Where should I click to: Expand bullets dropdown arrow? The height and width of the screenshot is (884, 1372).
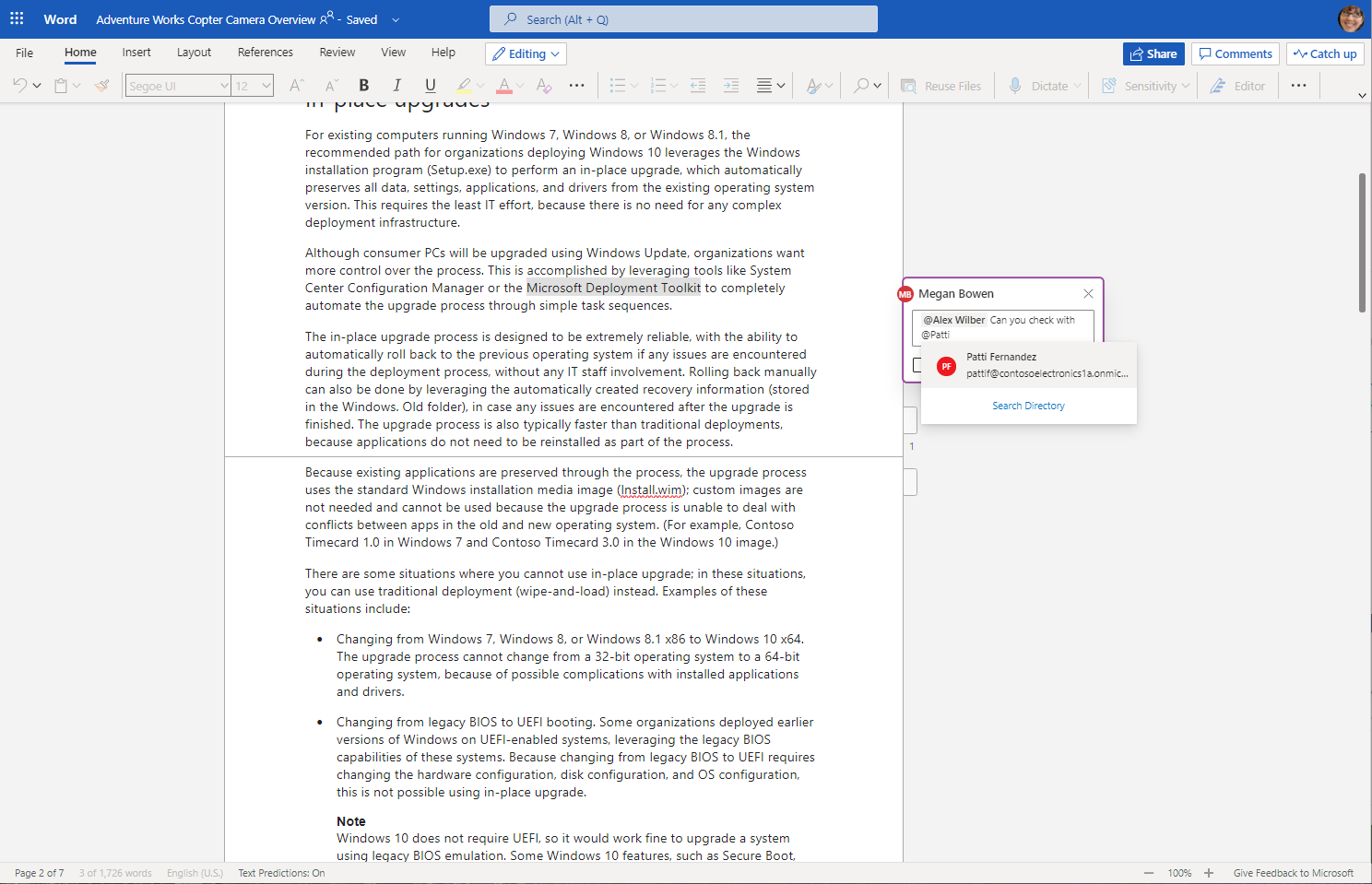(634, 86)
